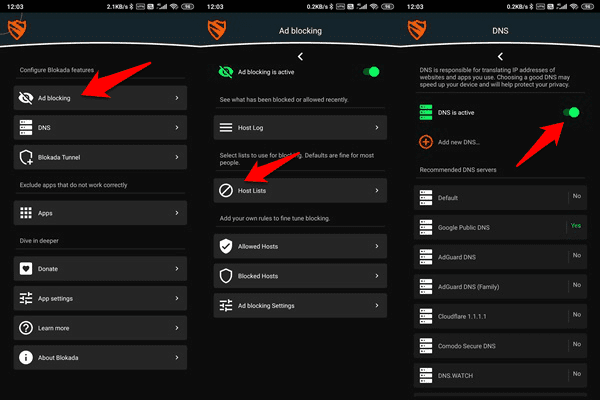600x400 pixels.
Task: Turn off the Ad blocking is active switch
Action: point(371,72)
